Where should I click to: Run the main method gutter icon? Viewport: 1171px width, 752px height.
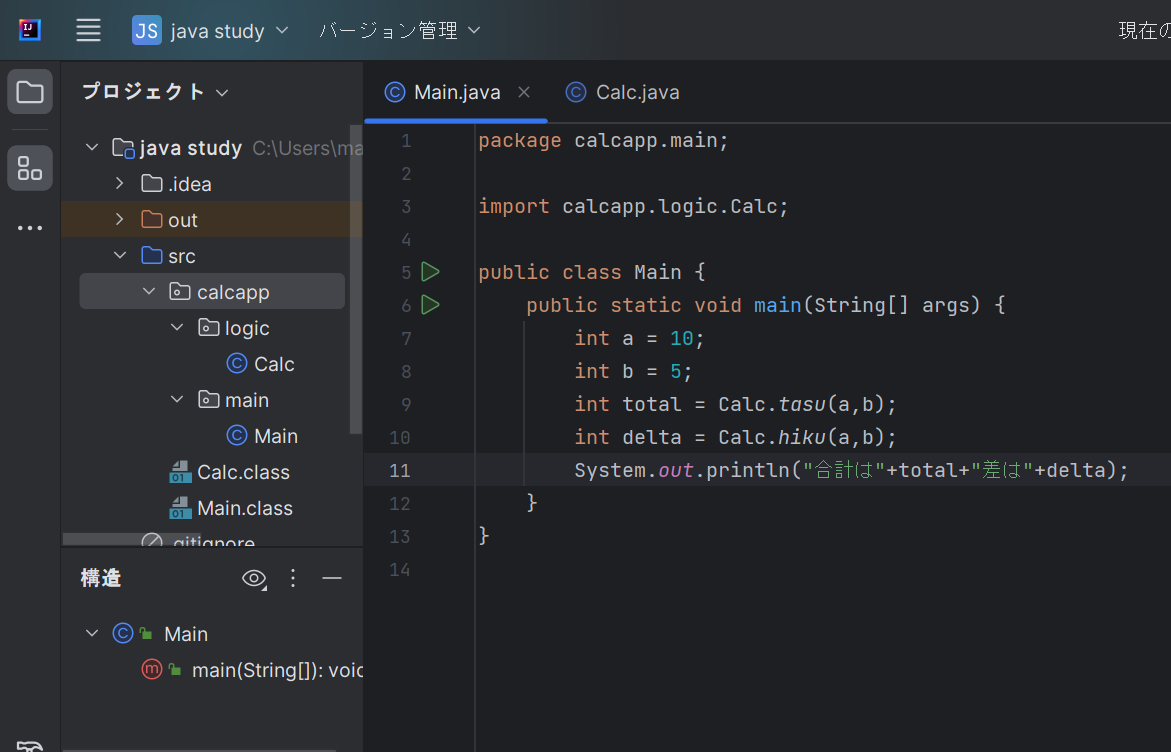tap(430, 305)
